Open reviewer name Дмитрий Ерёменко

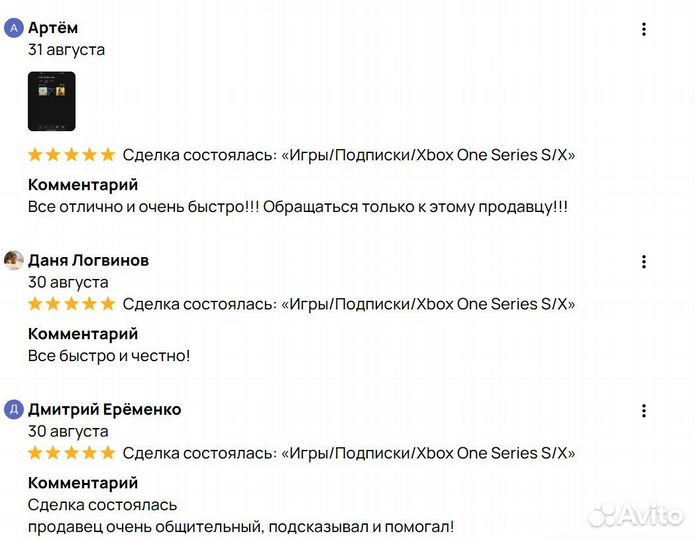coord(104,409)
